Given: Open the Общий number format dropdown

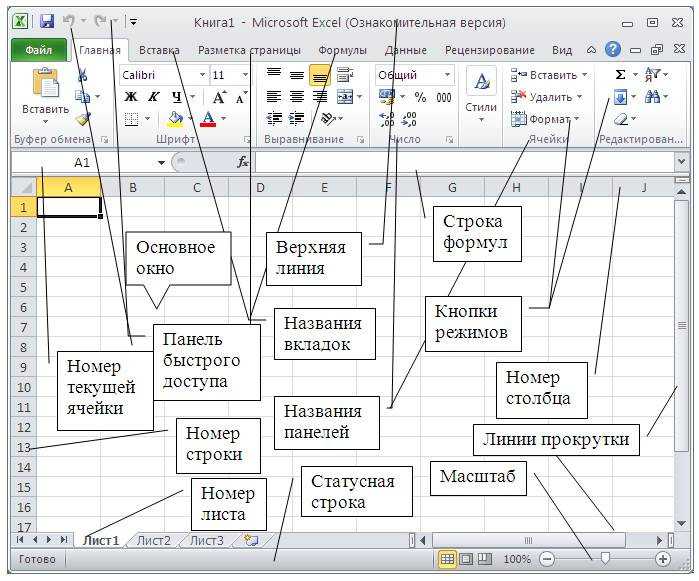Looking at the screenshot, I should (x=447, y=74).
